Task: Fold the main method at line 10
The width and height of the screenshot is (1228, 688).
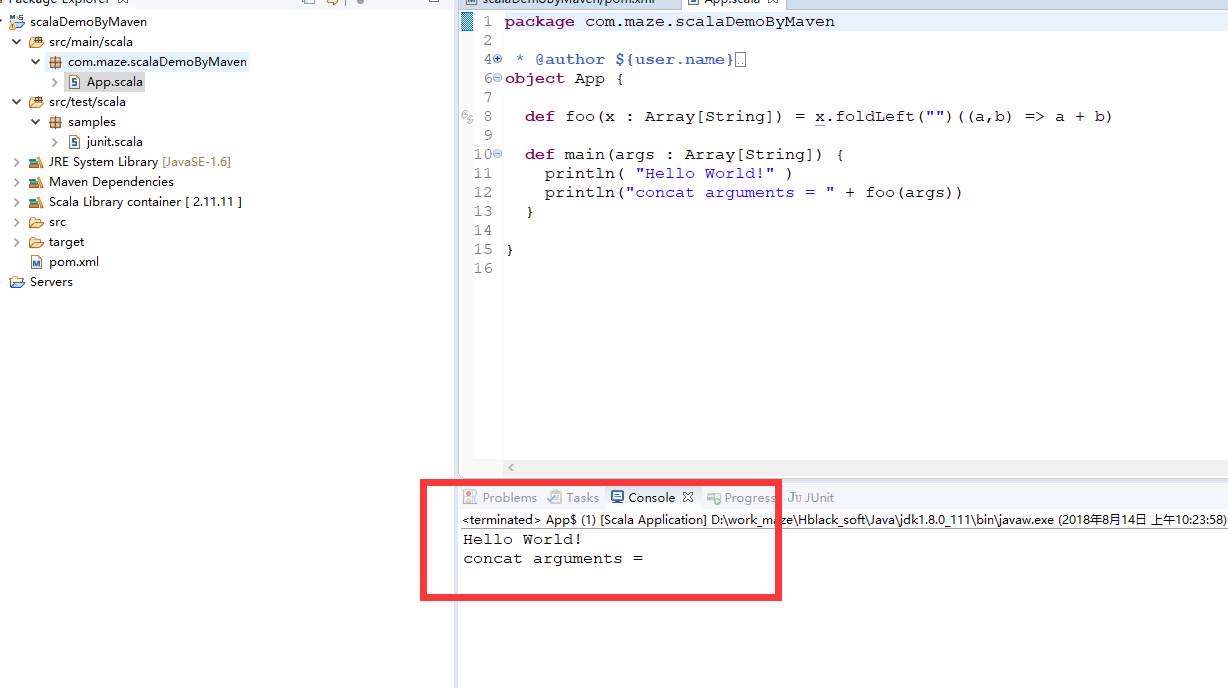Action: click(x=498, y=155)
